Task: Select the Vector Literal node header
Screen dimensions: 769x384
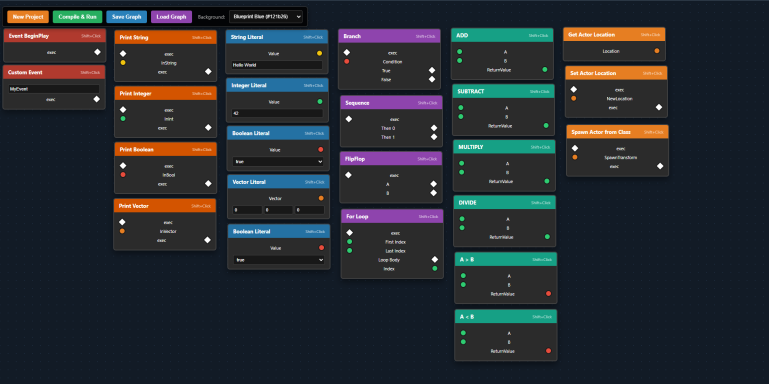Action: tap(279, 182)
